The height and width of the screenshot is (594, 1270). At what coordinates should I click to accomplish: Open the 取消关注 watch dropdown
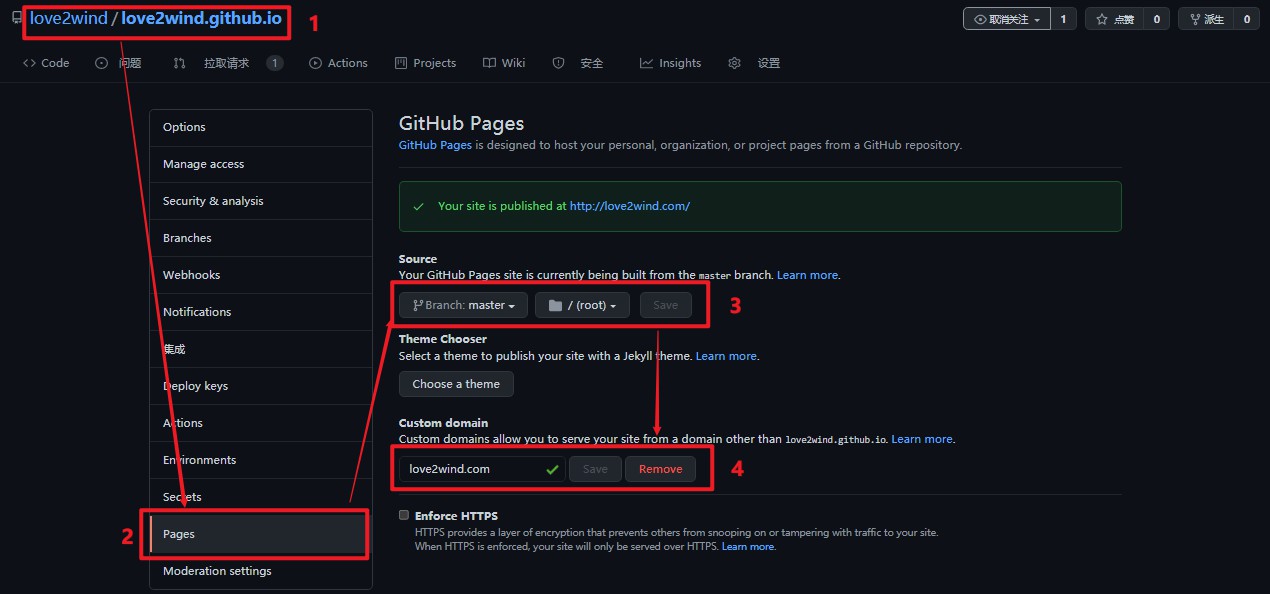1007,19
